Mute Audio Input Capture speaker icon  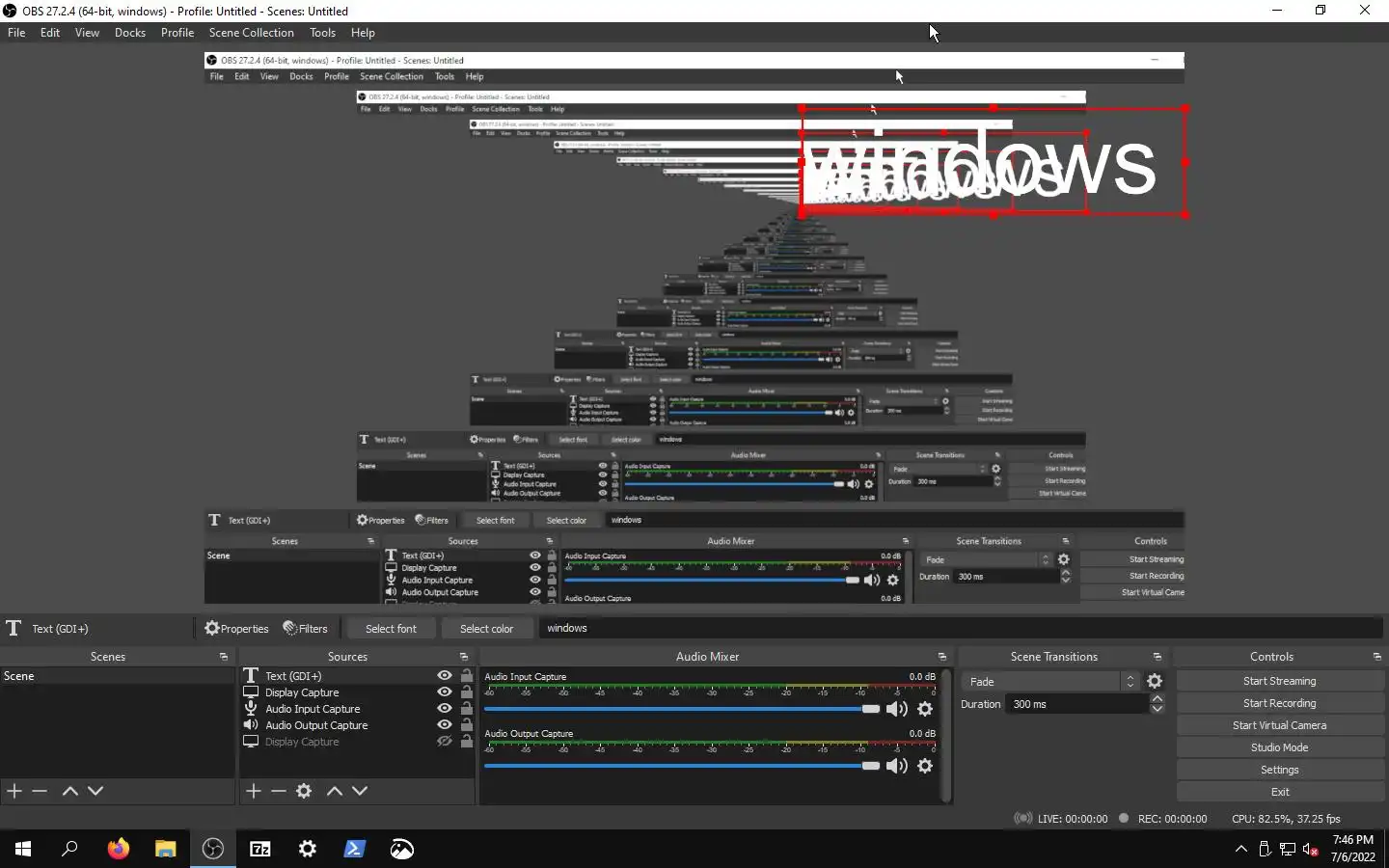click(x=897, y=709)
